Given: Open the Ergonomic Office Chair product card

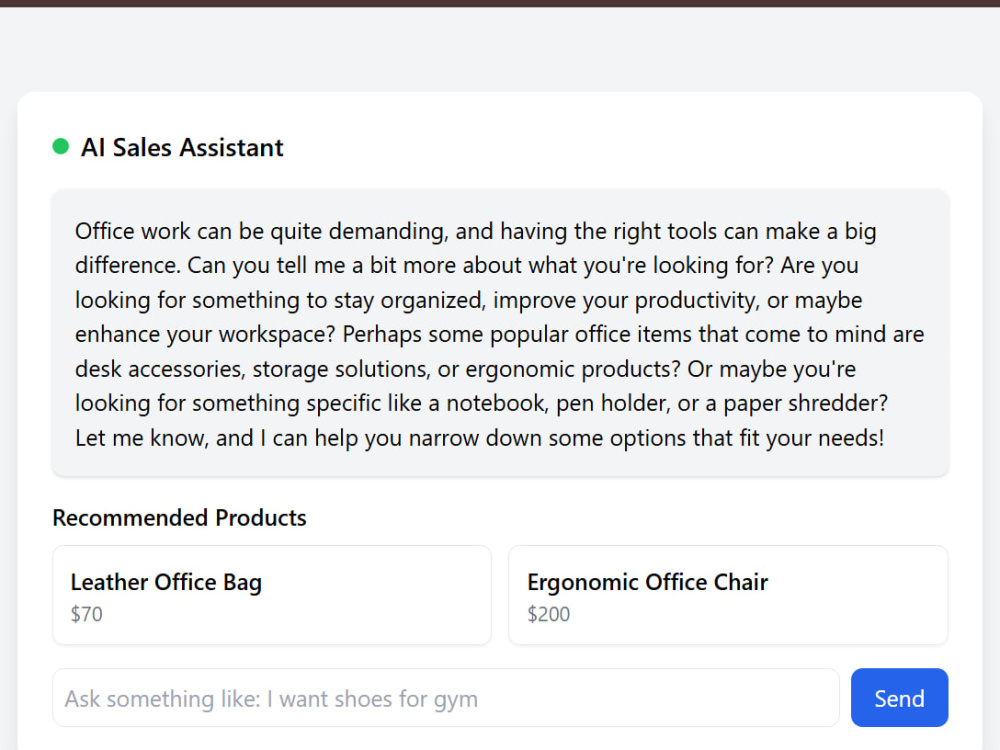Looking at the screenshot, I should [x=728, y=595].
